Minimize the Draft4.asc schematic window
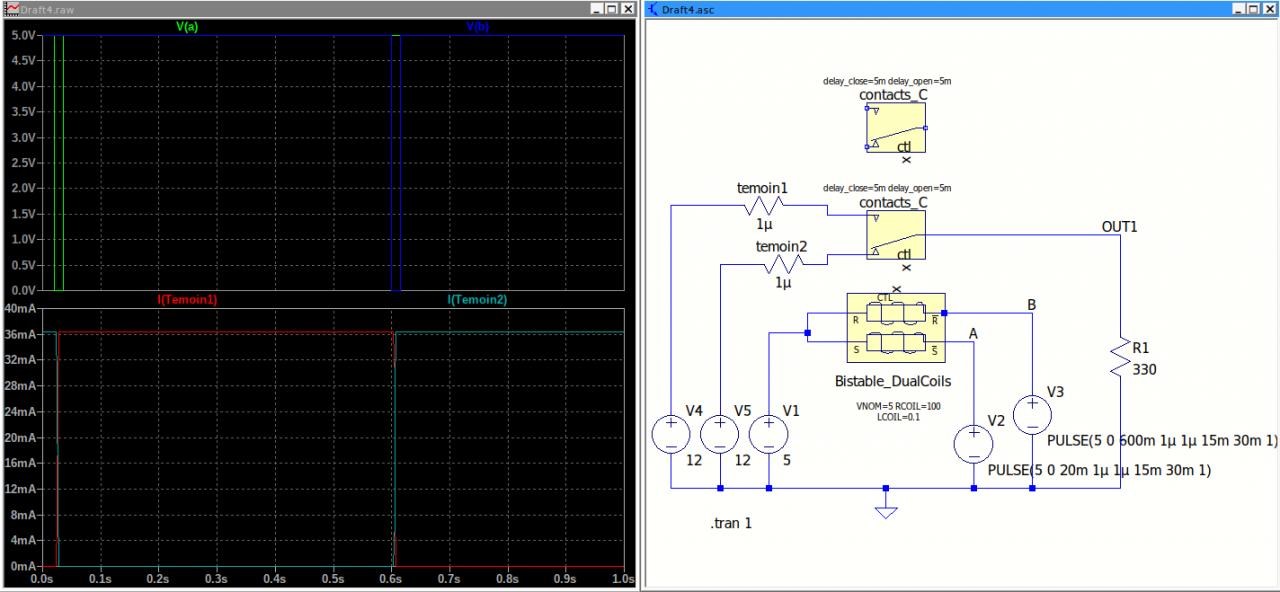This screenshot has height=592, width=1280. pos(1239,8)
